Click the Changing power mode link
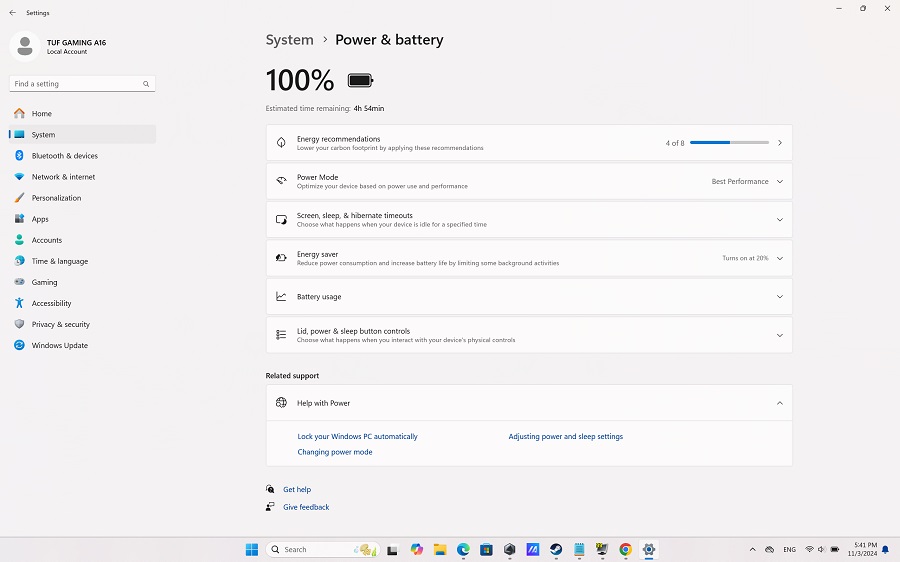The width and height of the screenshot is (900, 562). tap(334, 452)
